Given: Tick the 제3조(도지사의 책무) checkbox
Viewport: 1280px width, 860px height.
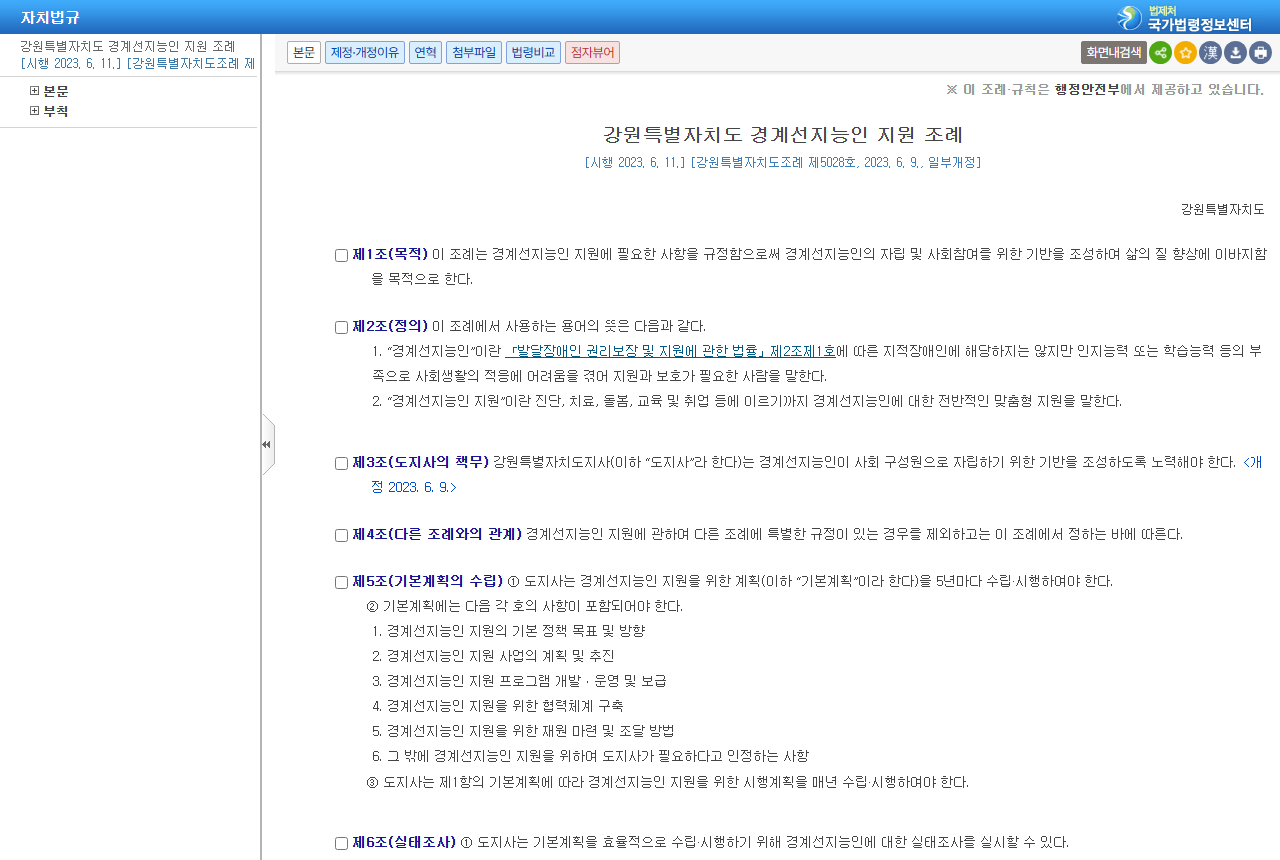Looking at the screenshot, I should pyautogui.click(x=341, y=463).
